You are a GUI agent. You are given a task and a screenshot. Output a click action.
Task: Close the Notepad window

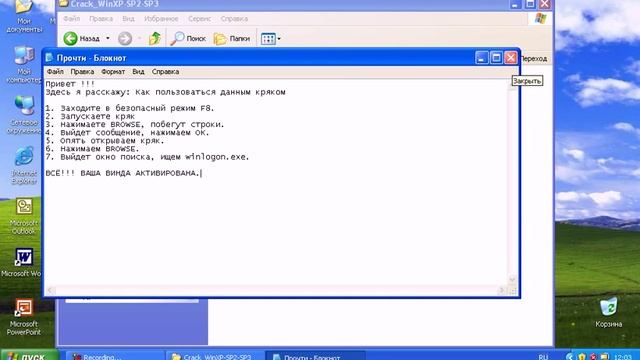tap(511, 58)
